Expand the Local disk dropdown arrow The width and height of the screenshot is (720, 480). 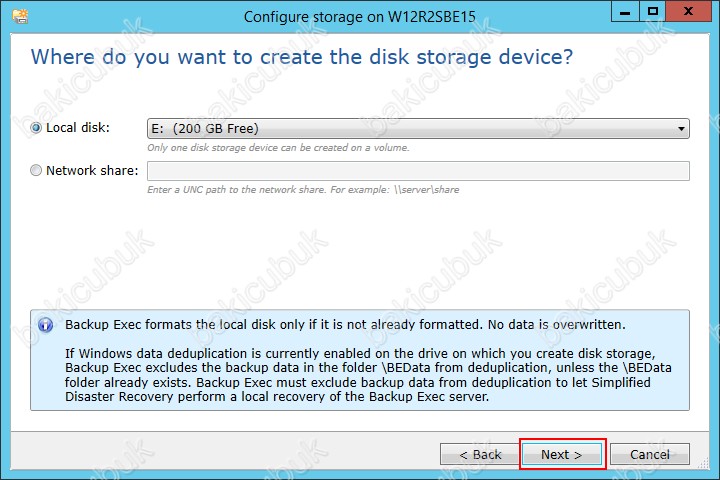click(x=681, y=129)
